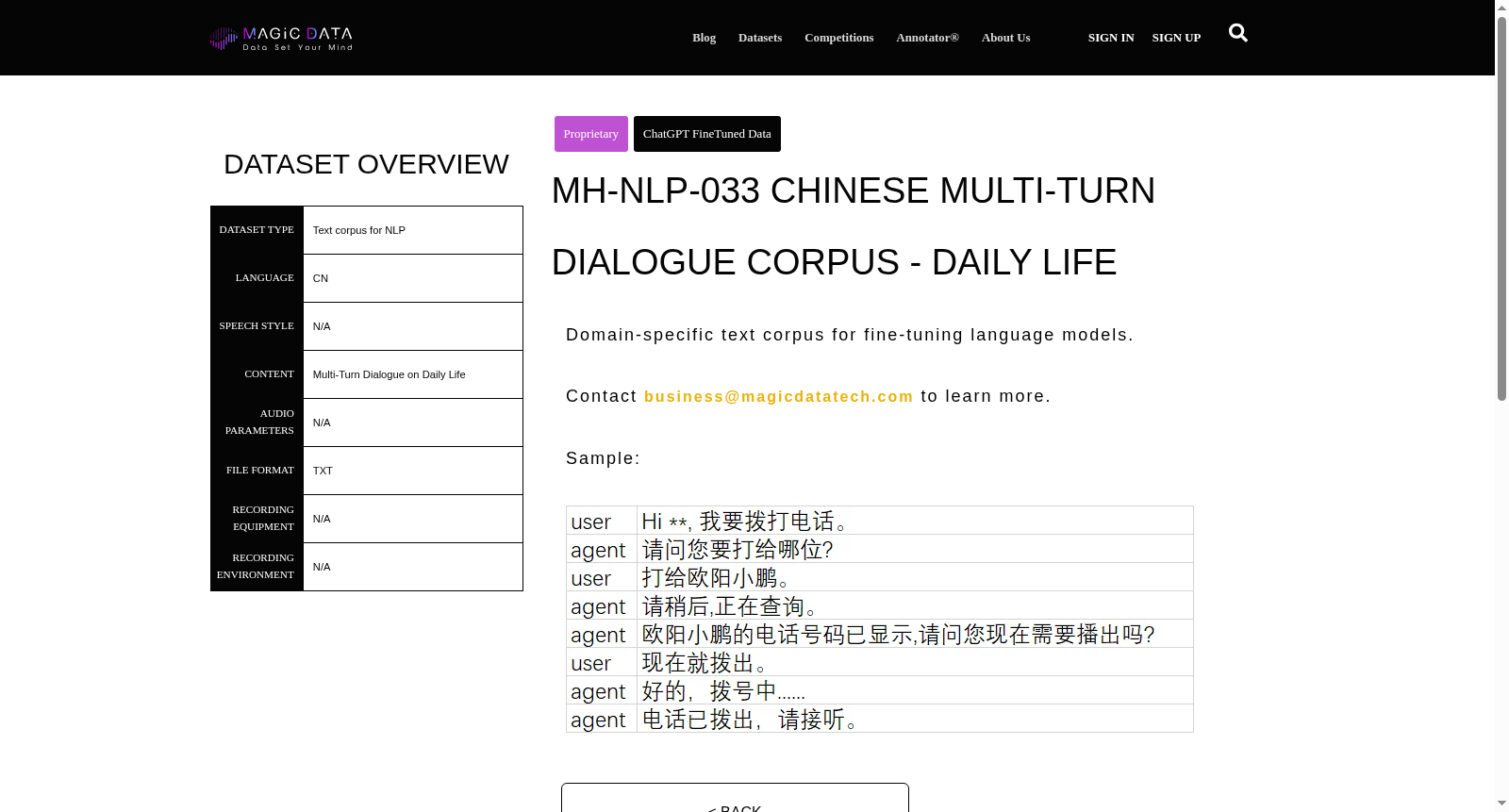Click the RECORDING EQUIPMENT label cell
The width and height of the screenshot is (1509, 812).
pyautogui.click(x=257, y=519)
